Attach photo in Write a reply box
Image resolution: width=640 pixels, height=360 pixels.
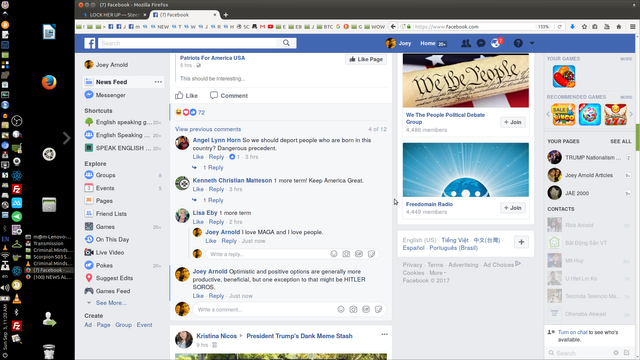pos(346,254)
